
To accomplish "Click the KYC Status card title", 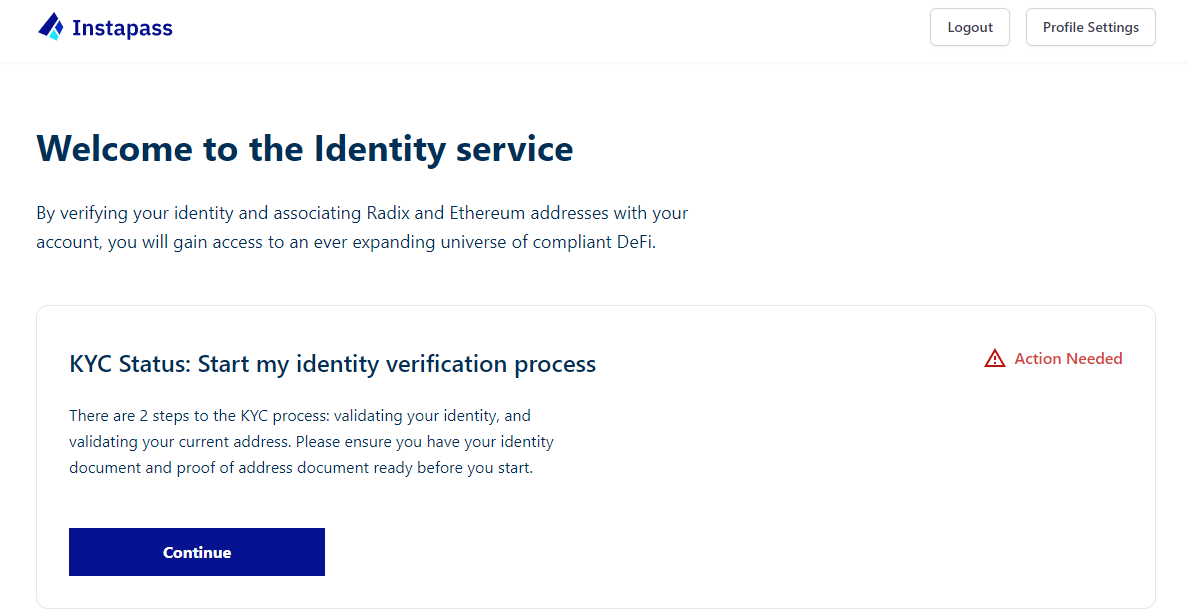I will pyautogui.click(x=333, y=364).
